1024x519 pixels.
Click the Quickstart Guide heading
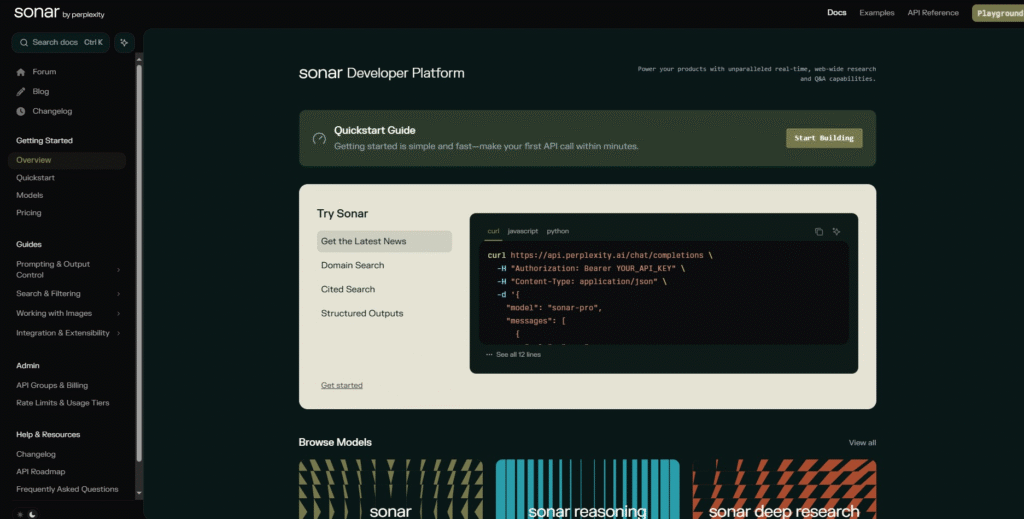coord(375,131)
